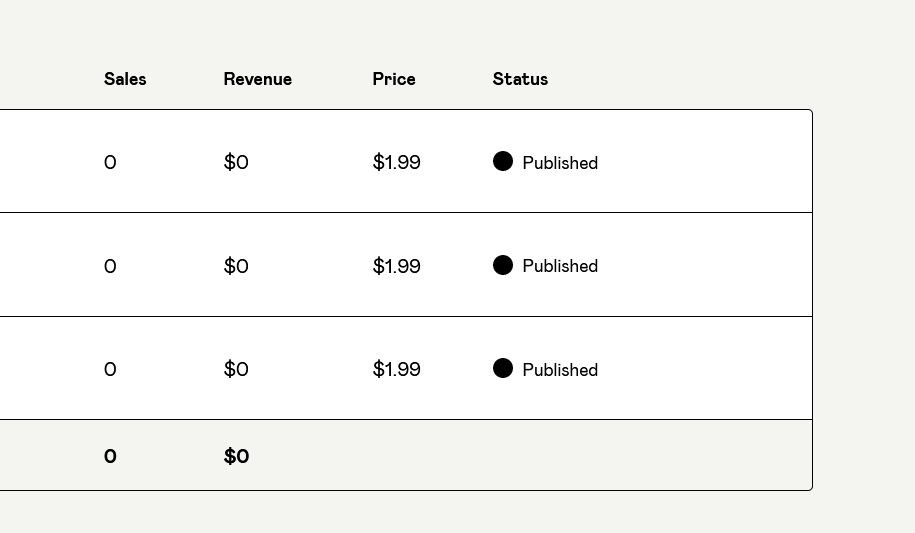
Task: Click the third row's black Published status dot
Action: pos(502,368)
